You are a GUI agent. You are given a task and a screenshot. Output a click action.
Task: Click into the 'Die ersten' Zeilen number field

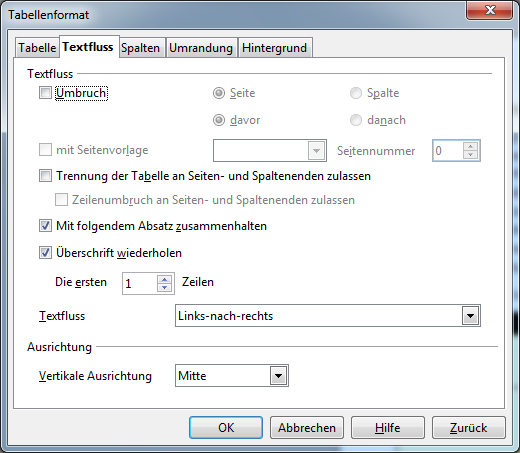pos(140,283)
